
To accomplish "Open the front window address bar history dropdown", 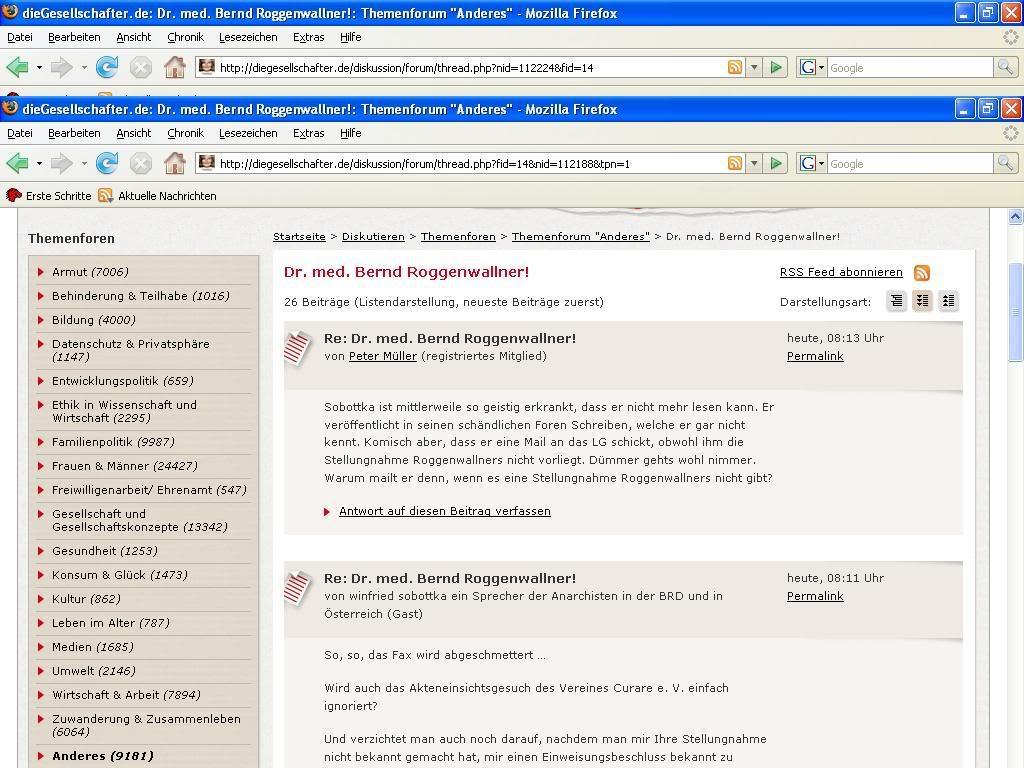I will coord(755,163).
